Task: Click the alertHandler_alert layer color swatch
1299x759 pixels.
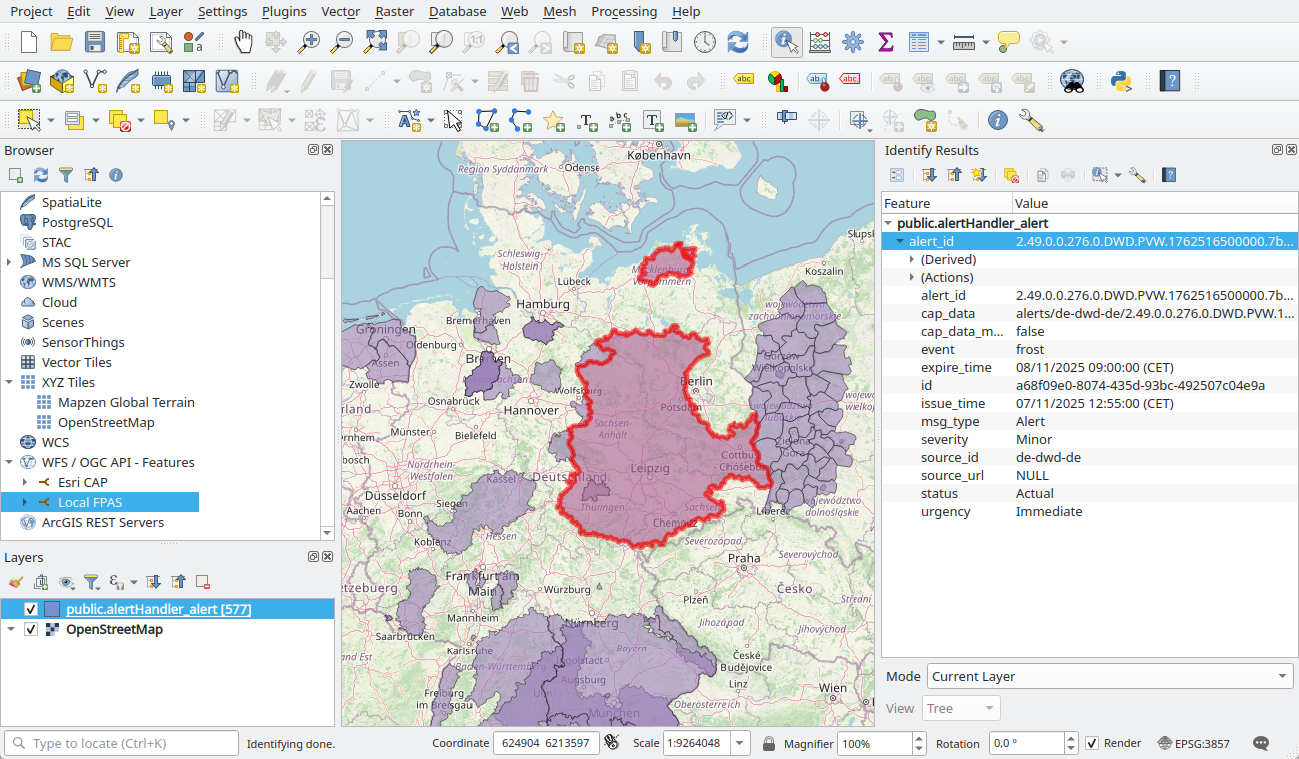Action: [x=52, y=609]
